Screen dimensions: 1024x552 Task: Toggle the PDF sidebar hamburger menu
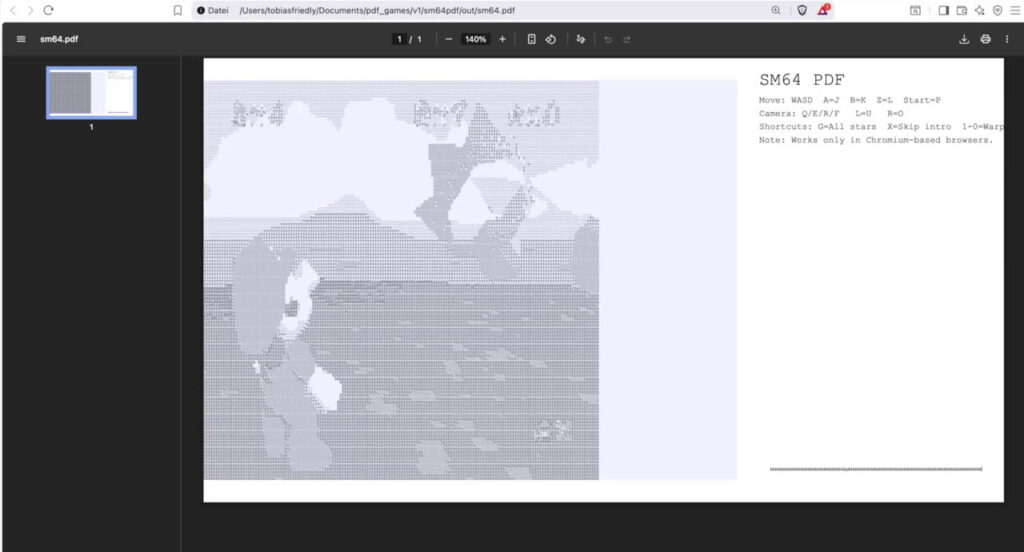(21, 39)
